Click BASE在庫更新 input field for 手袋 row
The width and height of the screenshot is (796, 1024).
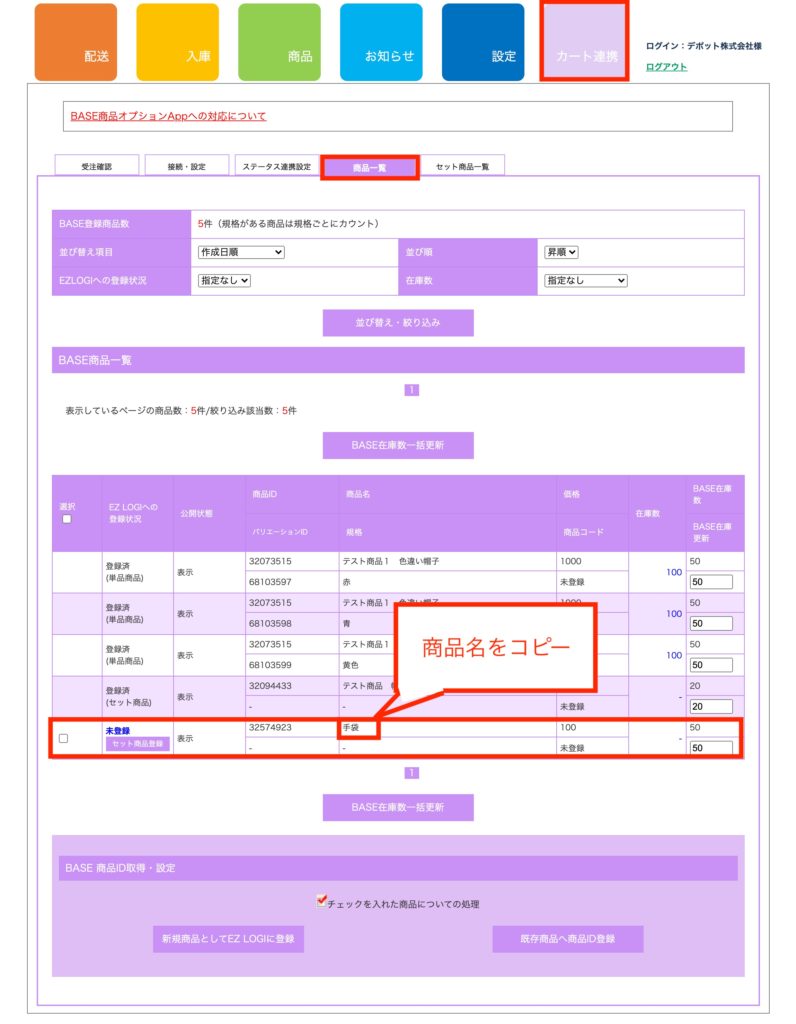click(x=710, y=748)
